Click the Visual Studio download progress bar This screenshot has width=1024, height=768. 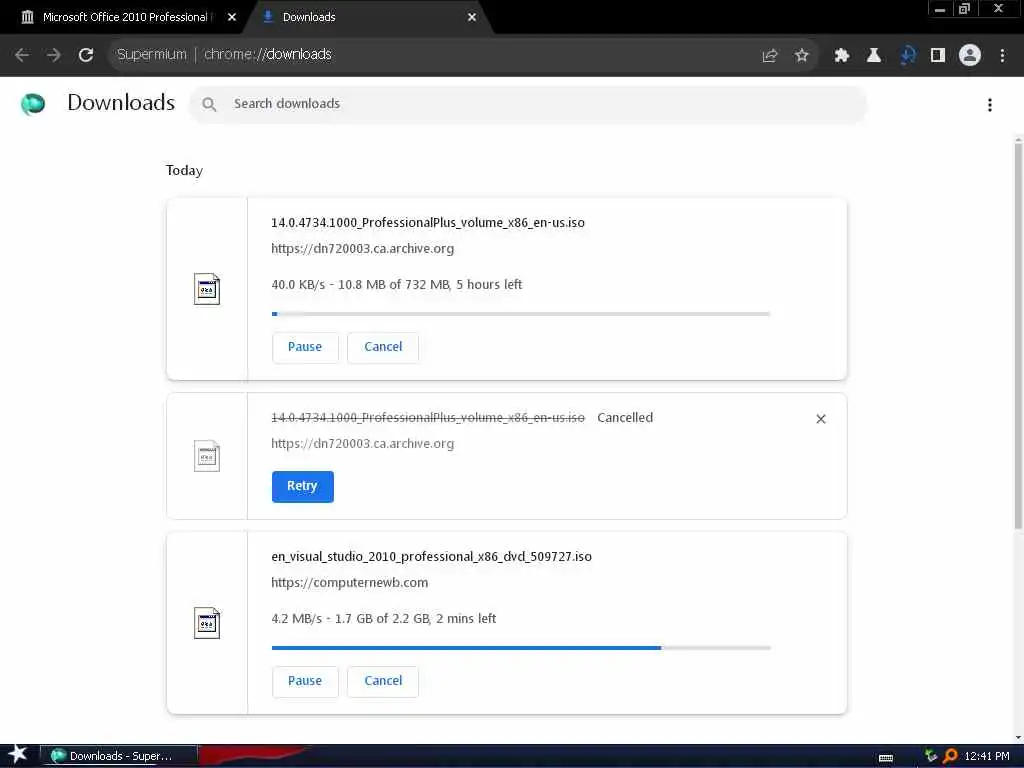(x=521, y=648)
